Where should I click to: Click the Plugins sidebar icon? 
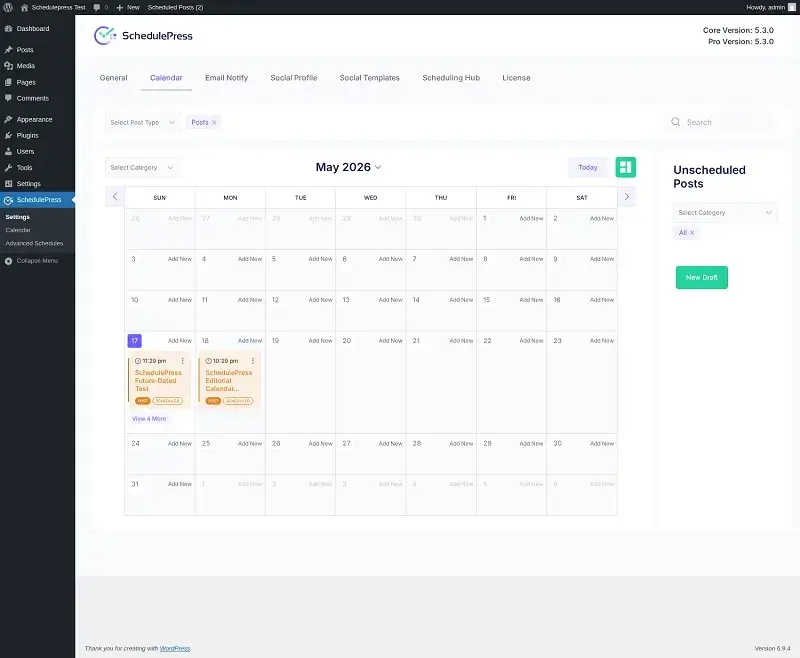(8, 135)
